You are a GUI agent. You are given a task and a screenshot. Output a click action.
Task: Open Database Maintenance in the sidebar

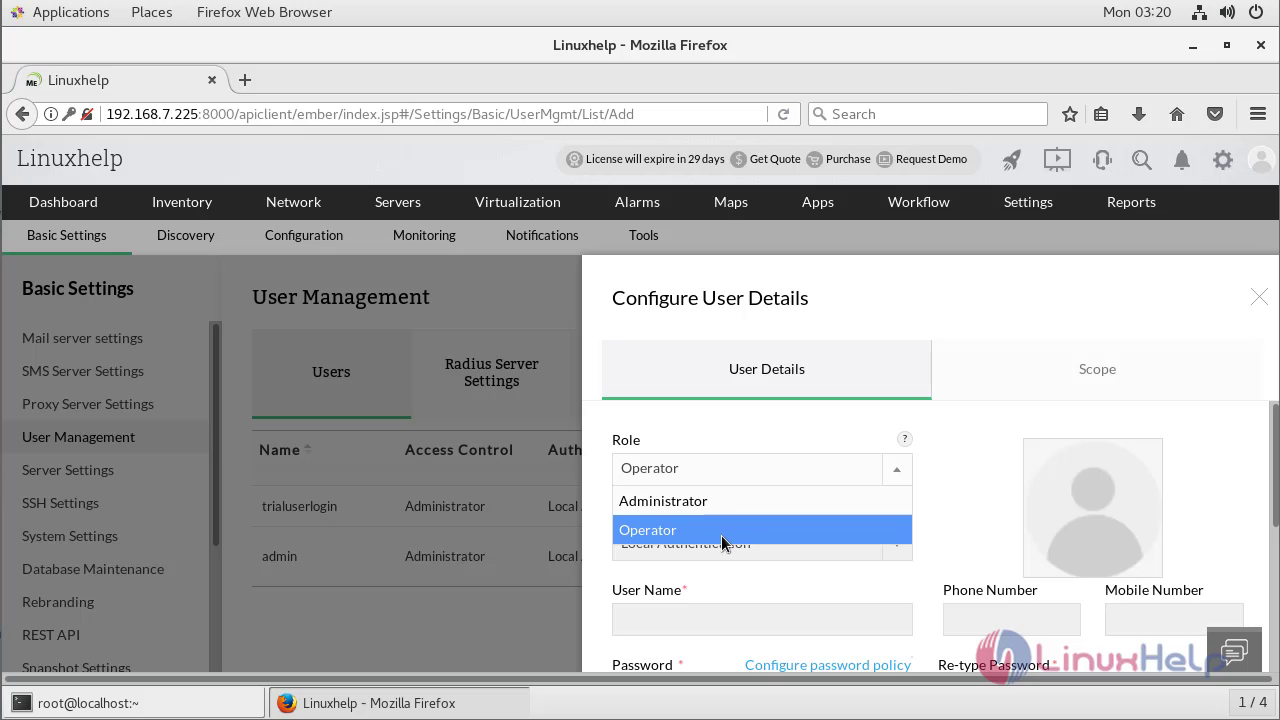pos(93,569)
